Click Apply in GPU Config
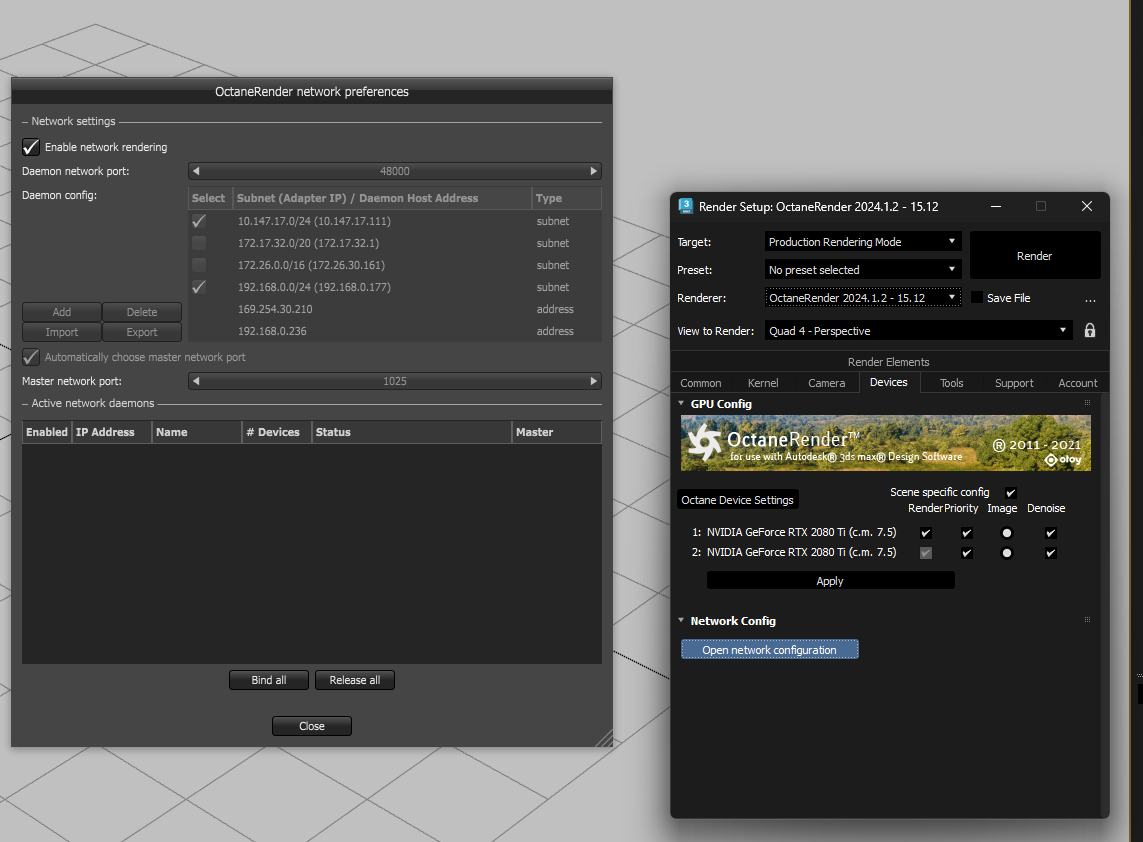Viewport: 1143px width, 842px height. [x=830, y=580]
